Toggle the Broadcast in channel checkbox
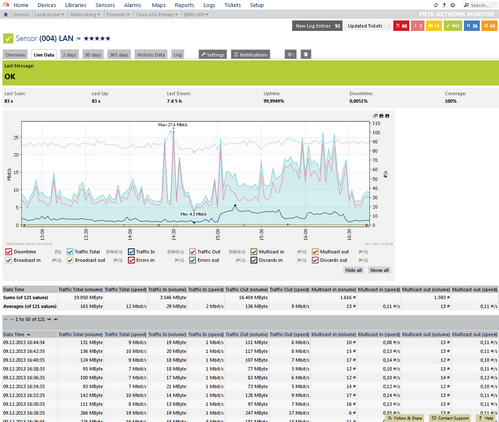Image resolution: width=499 pixels, height=422 pixels. click(9, 260)
